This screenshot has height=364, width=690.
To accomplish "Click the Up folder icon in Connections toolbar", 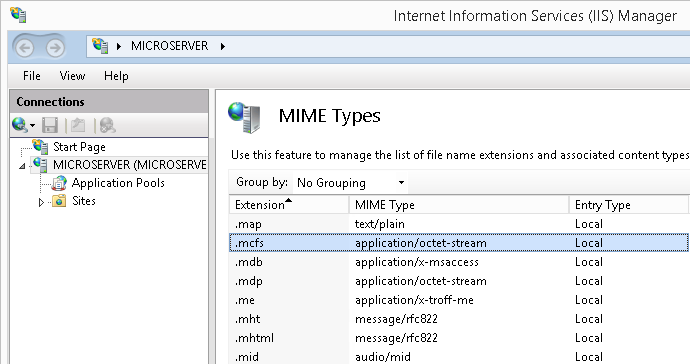I will [78, 125].
